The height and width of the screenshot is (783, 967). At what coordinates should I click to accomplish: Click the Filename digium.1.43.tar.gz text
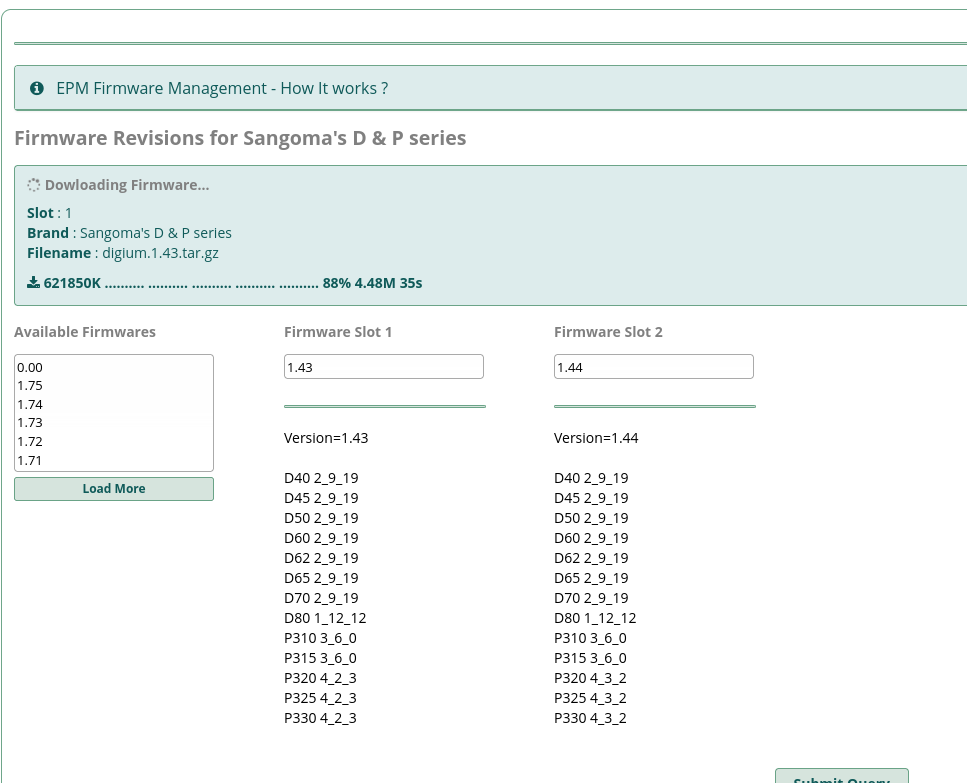pos(123,253)
